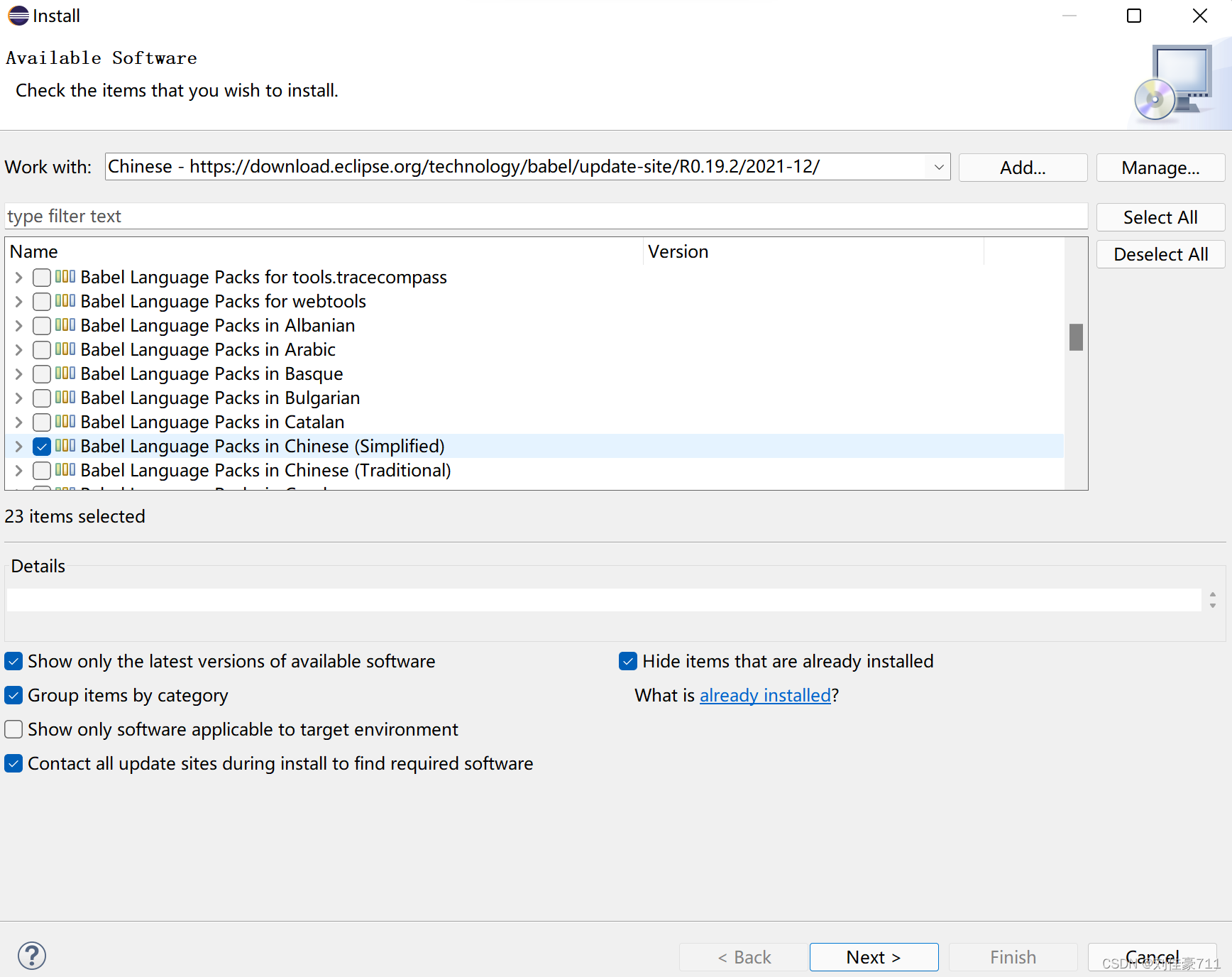Viewport: 1232px width, 977px height.
Task: Check Babel Language Packs in Albanian
Action: [42, 326]
